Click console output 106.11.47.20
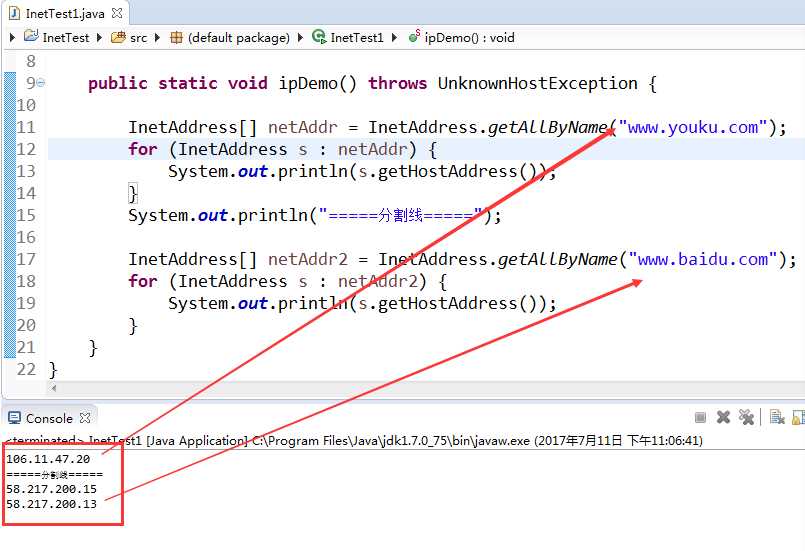The image size is (805, 551). (x=48, y=459)
